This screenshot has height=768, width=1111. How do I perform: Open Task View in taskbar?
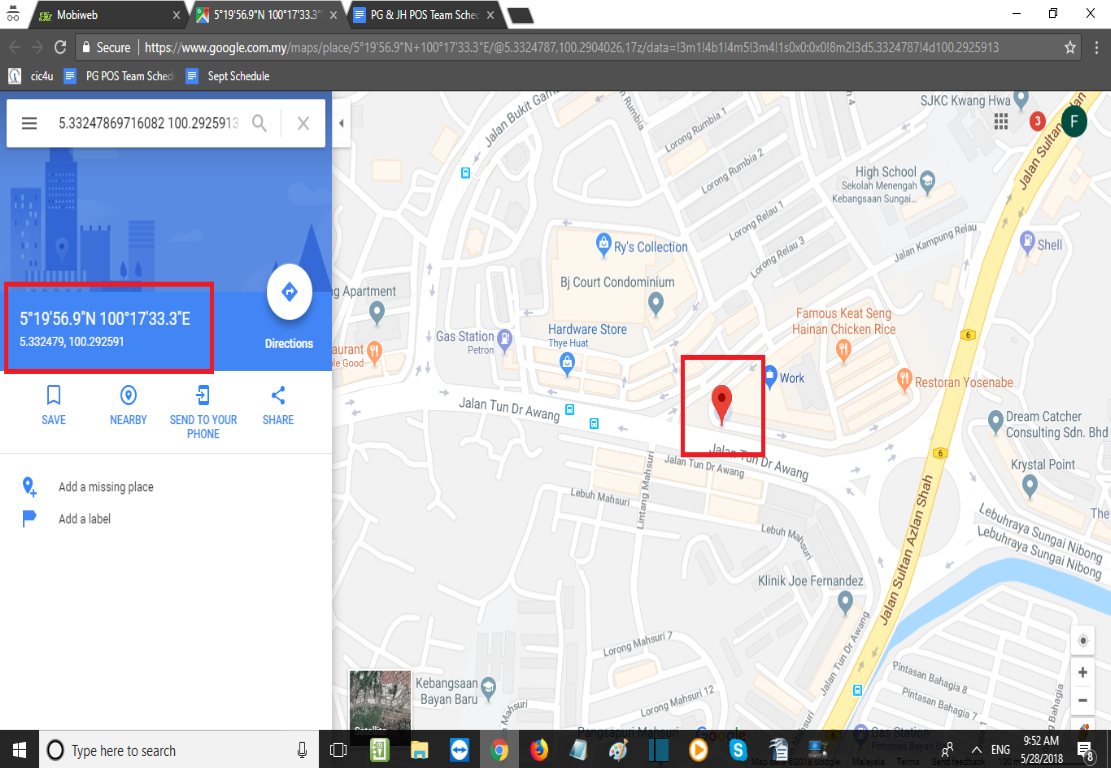(339, 750)
